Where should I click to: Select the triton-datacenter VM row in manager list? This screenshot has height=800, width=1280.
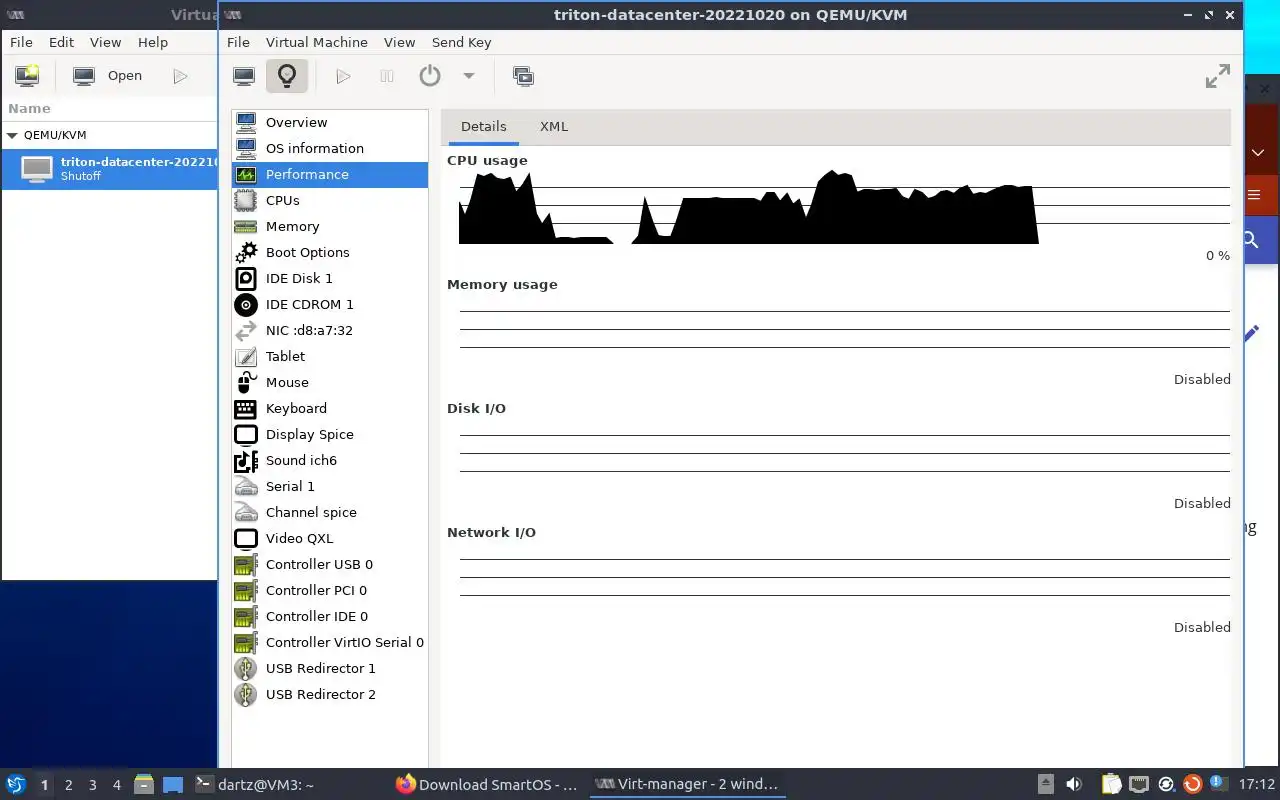[110, 169]
